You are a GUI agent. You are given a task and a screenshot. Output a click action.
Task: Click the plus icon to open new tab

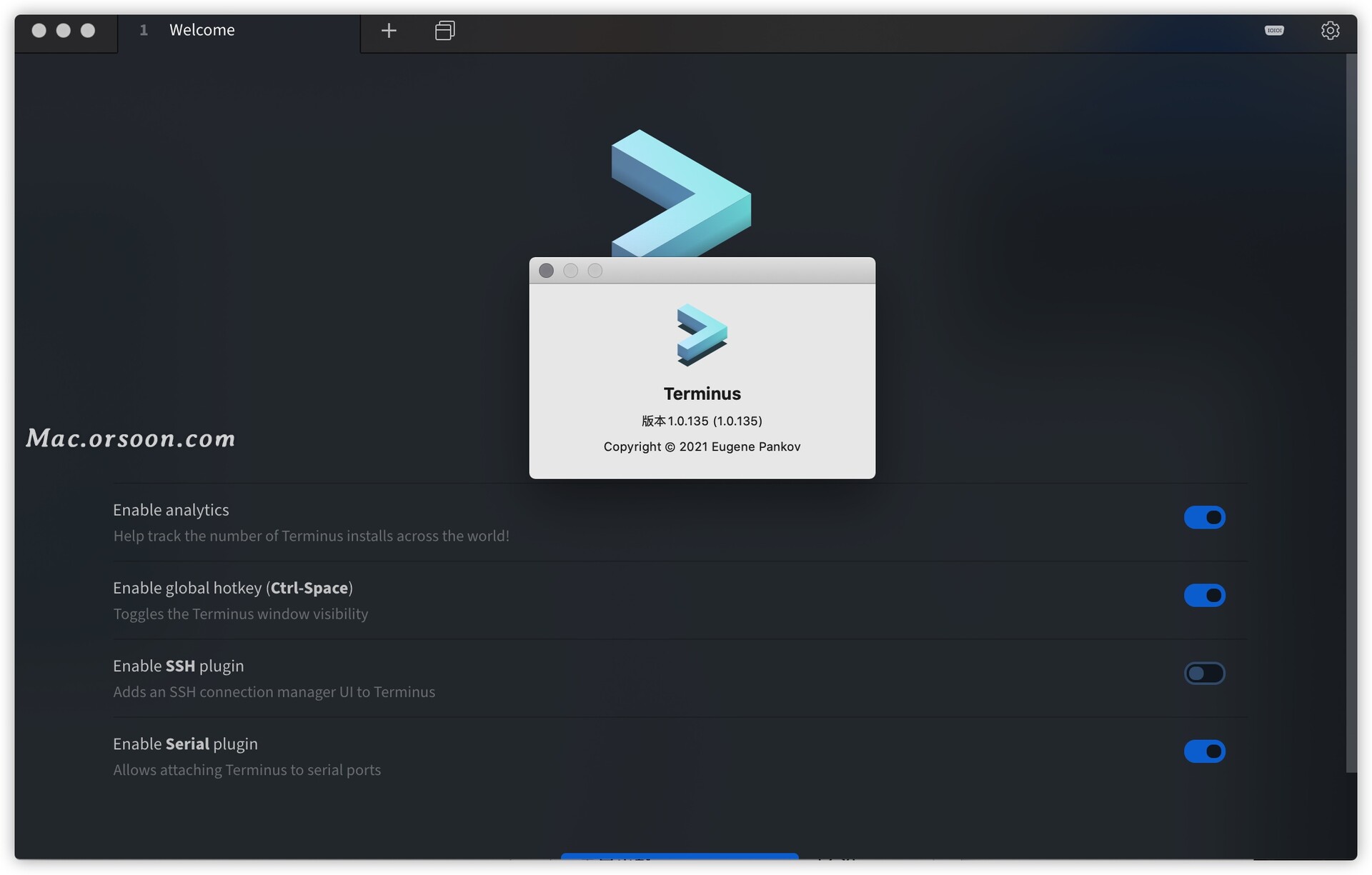[389, 30]
